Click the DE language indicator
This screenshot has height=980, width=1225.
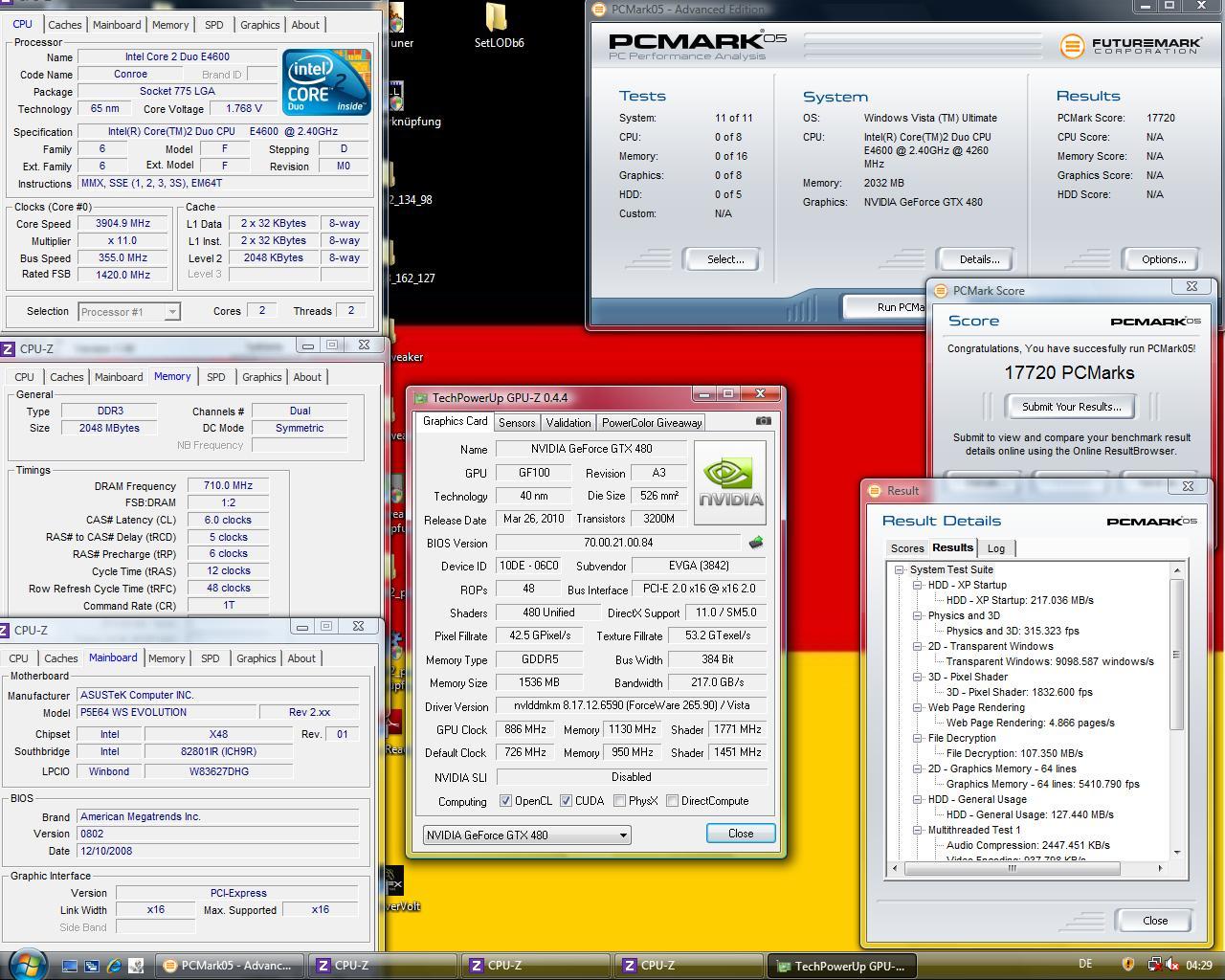coord(1085,965)
